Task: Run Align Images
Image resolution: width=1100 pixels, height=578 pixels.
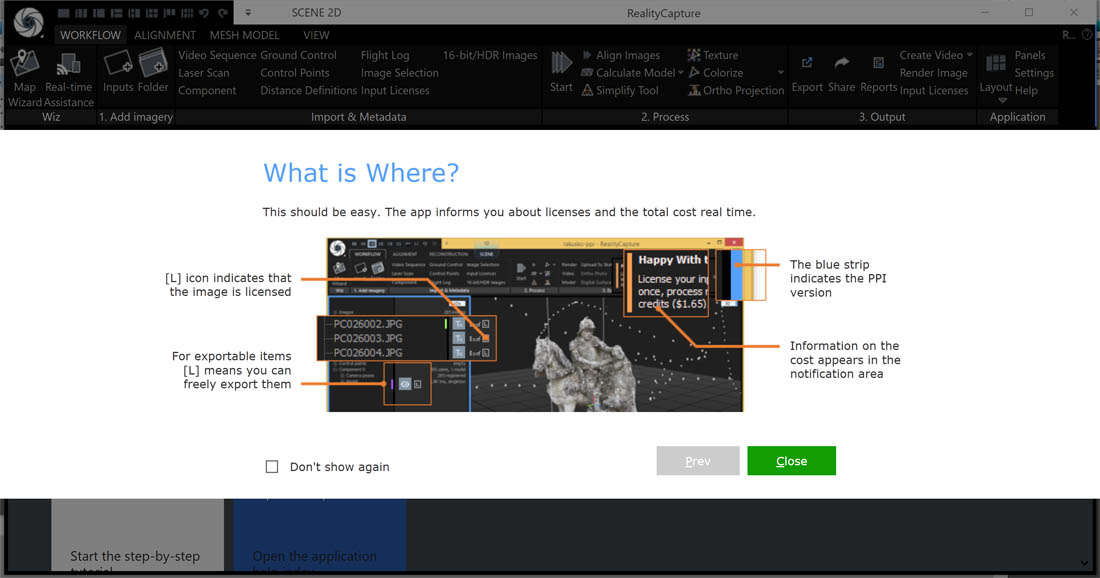Action: 621,55
